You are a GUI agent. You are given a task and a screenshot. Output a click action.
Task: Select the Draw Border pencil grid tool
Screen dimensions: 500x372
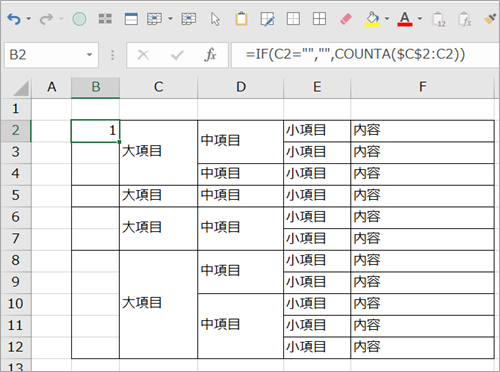(267, 19)
